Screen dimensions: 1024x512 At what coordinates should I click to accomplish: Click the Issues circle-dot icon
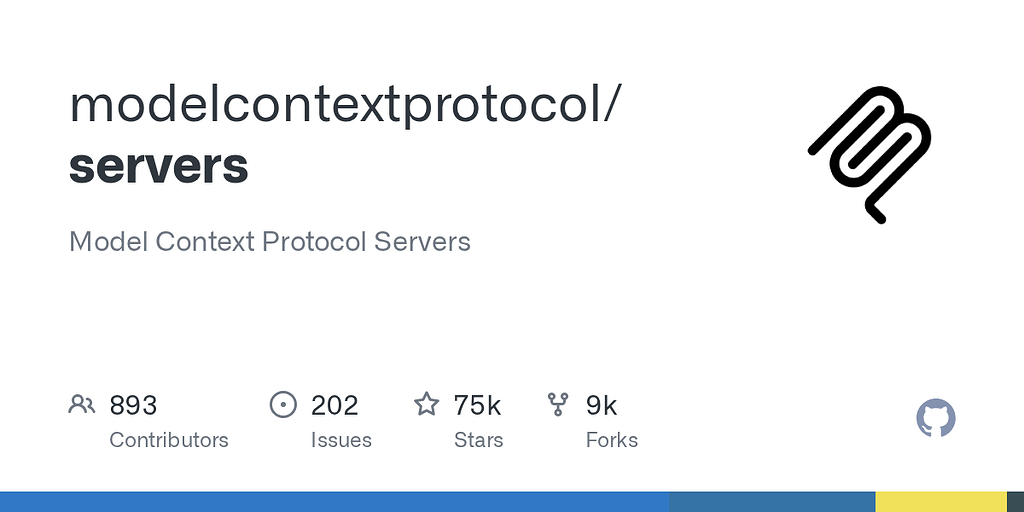[x=283, y=404]
